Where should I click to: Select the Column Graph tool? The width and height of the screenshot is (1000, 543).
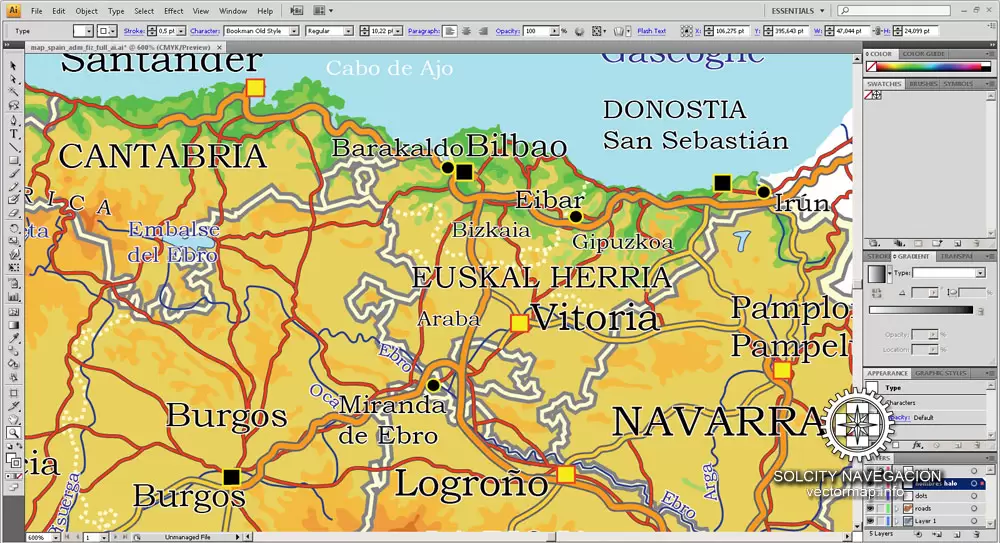coord(13,297)
